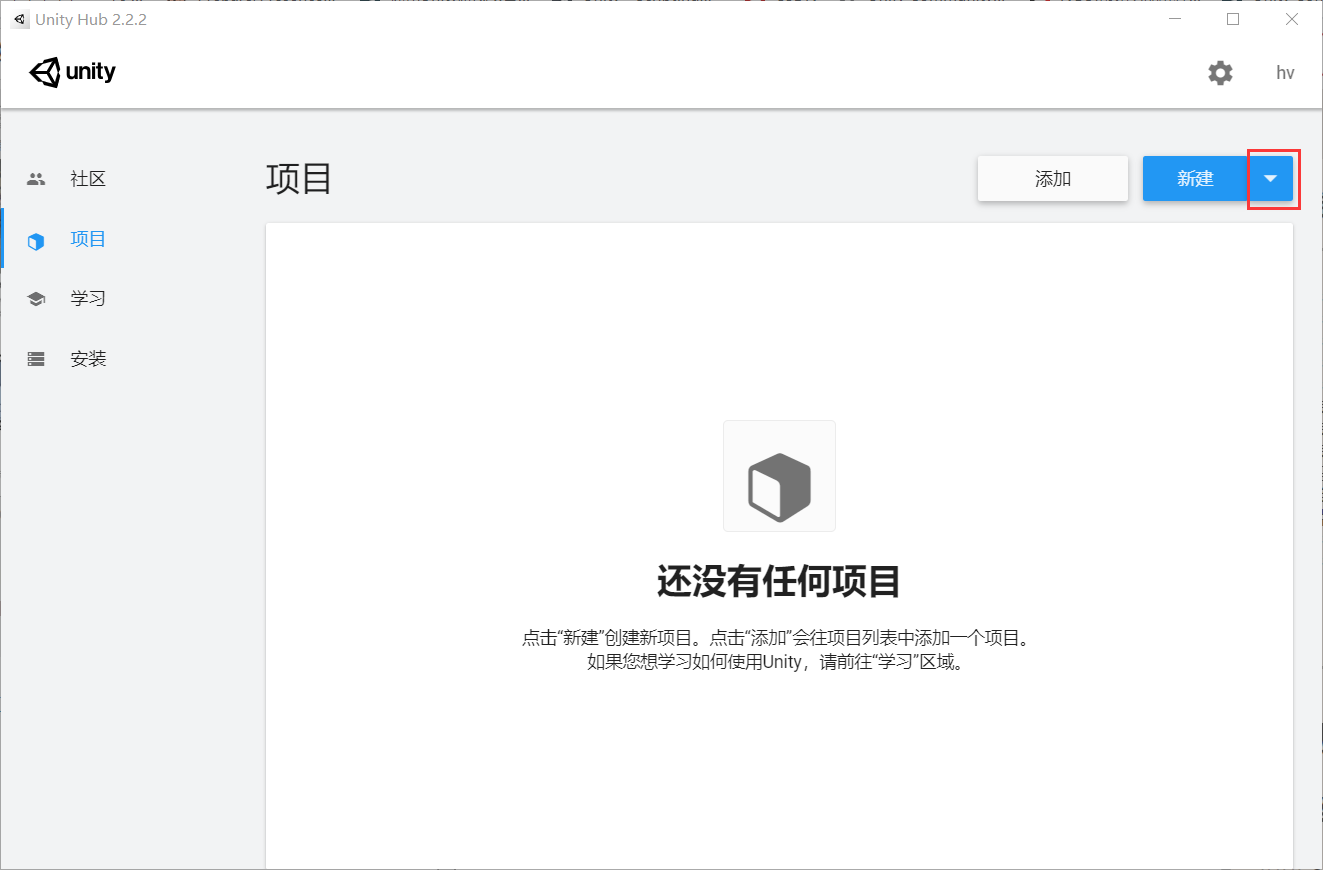This screenshot has height=870, width=1323.
Task: Click the 还没有任何项目 heading text
Action: 779,581
